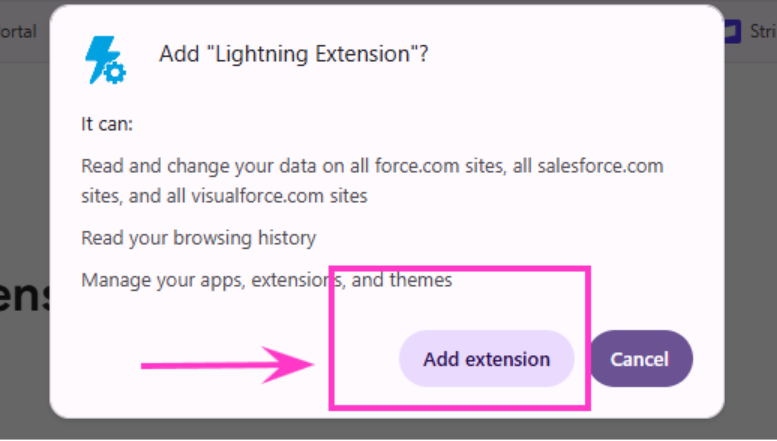Click the purple icon beside Stri bookmark

(733, 32)
